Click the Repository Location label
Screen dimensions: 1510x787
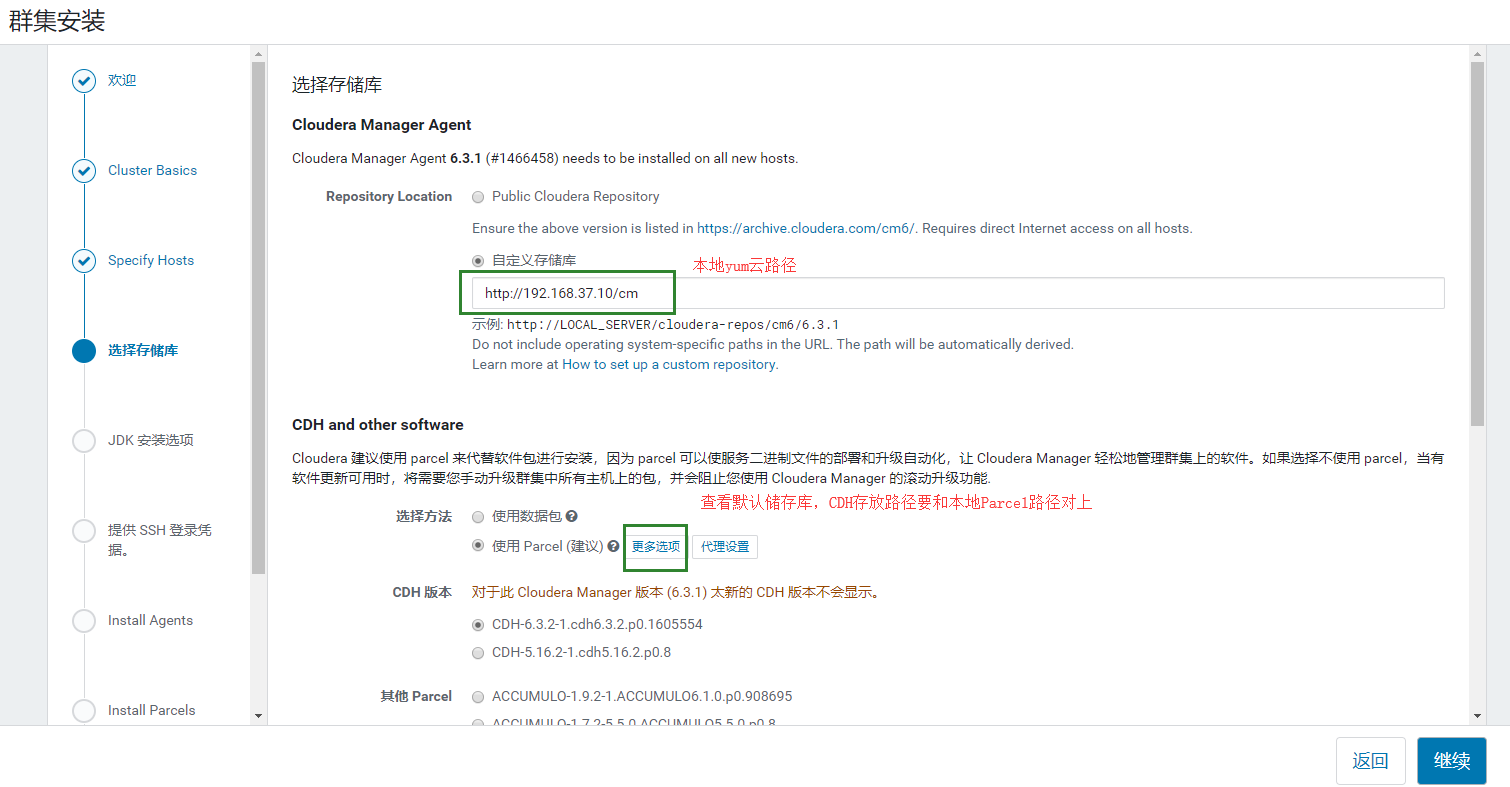(x=389, y=197)
